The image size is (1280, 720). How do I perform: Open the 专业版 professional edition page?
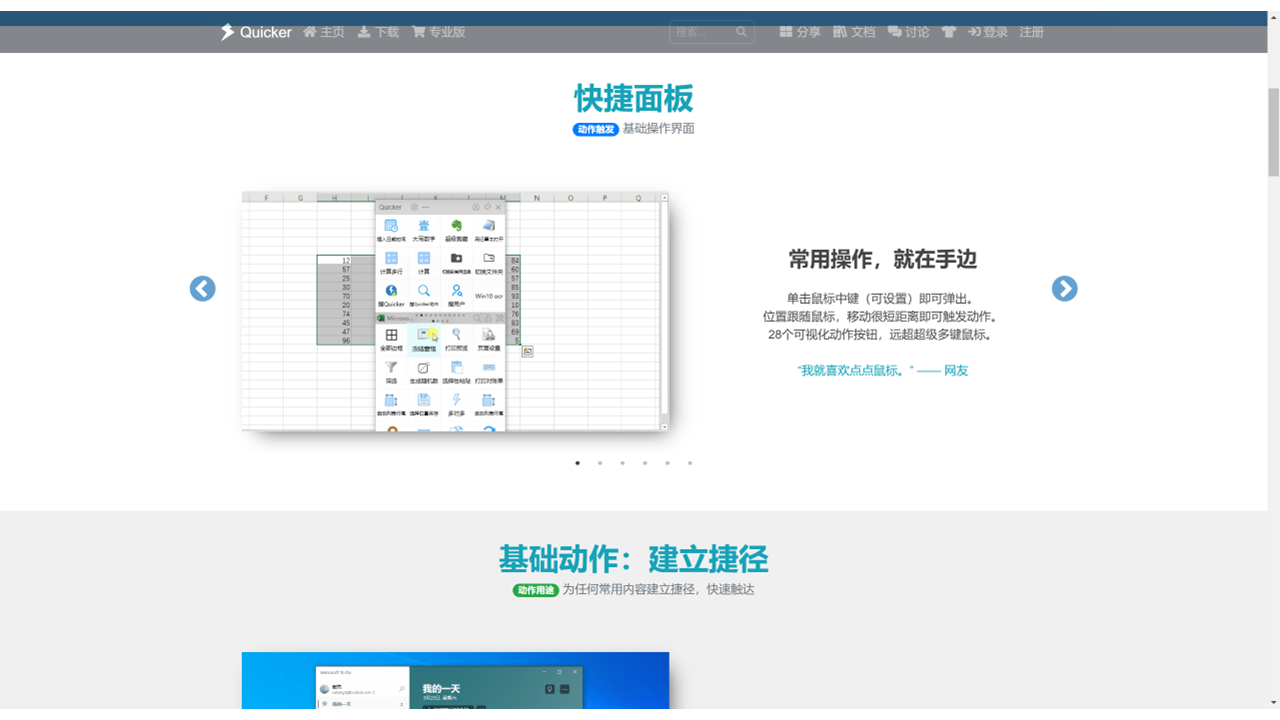pos(438,32)
